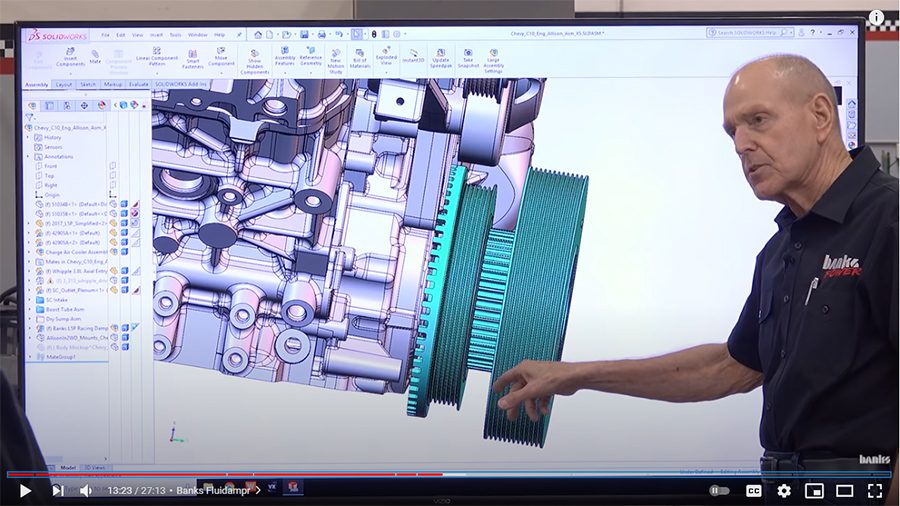
Task: Seek on the video progress bar
Action: pyautogui.click(x=449, y=474)
